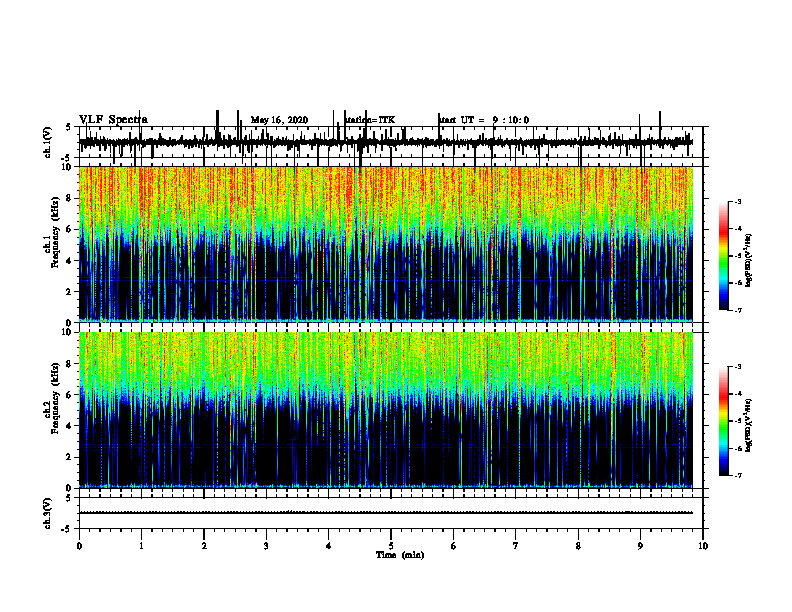Click the "2" time axis tick label
792x612 pixels.
(x=204, y=546)
